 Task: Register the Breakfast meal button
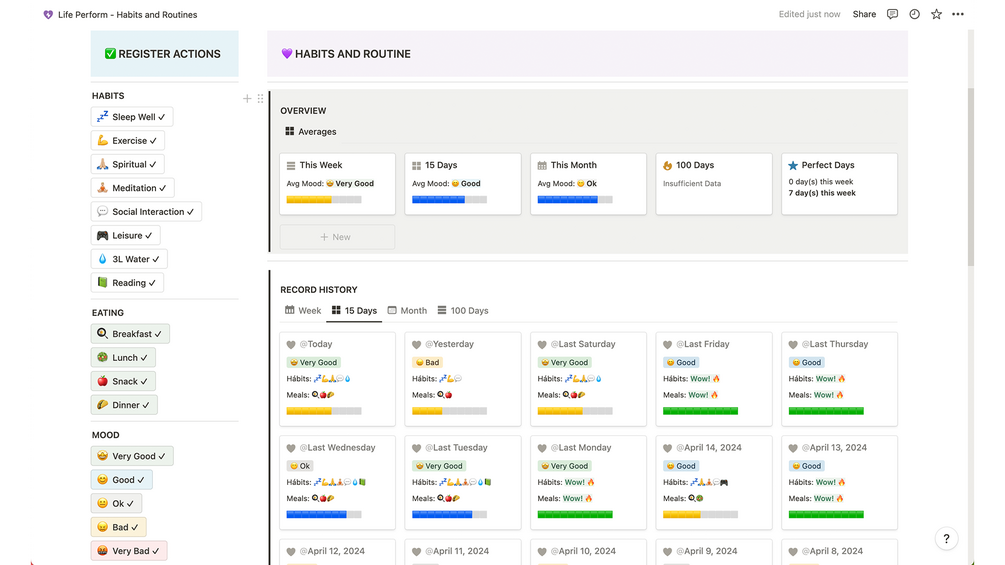(131, 334)
